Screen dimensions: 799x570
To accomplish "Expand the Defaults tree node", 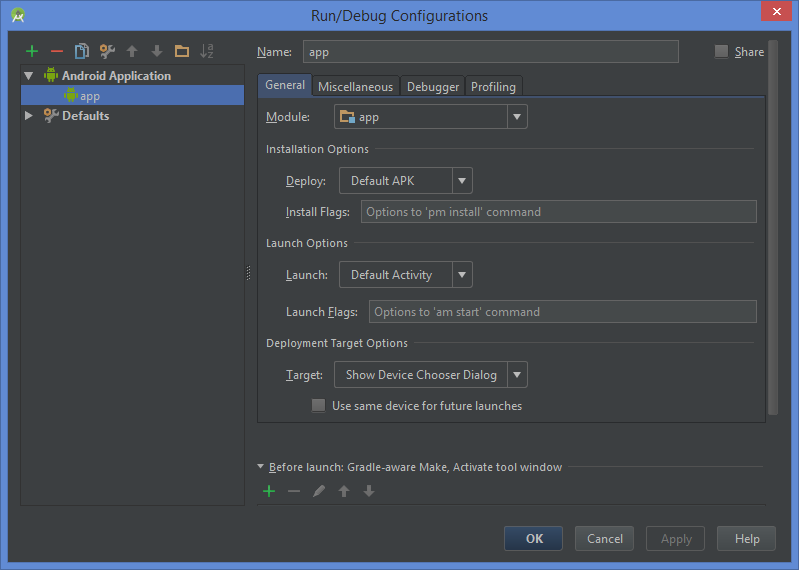I will [29, 116].
